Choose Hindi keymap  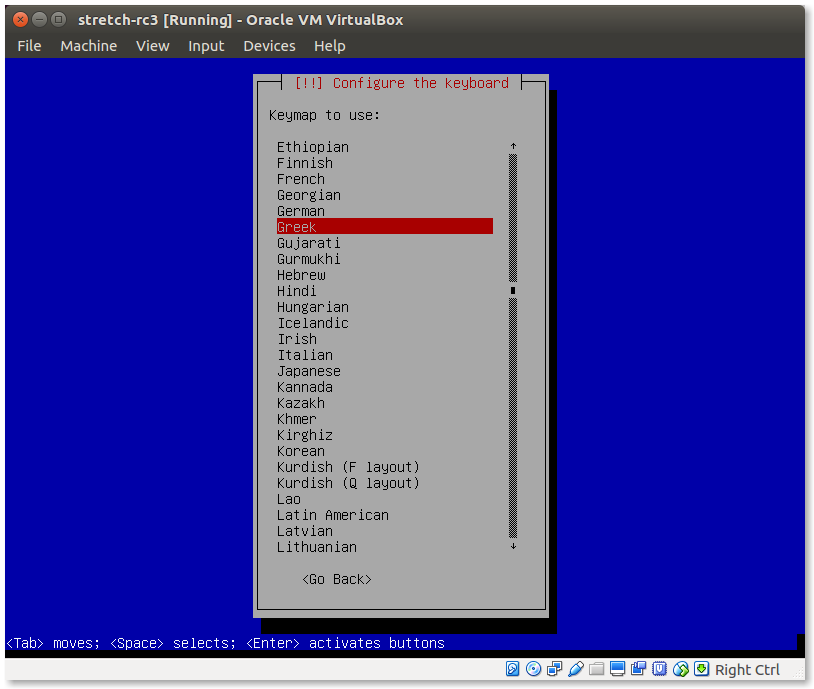point(296,291)
